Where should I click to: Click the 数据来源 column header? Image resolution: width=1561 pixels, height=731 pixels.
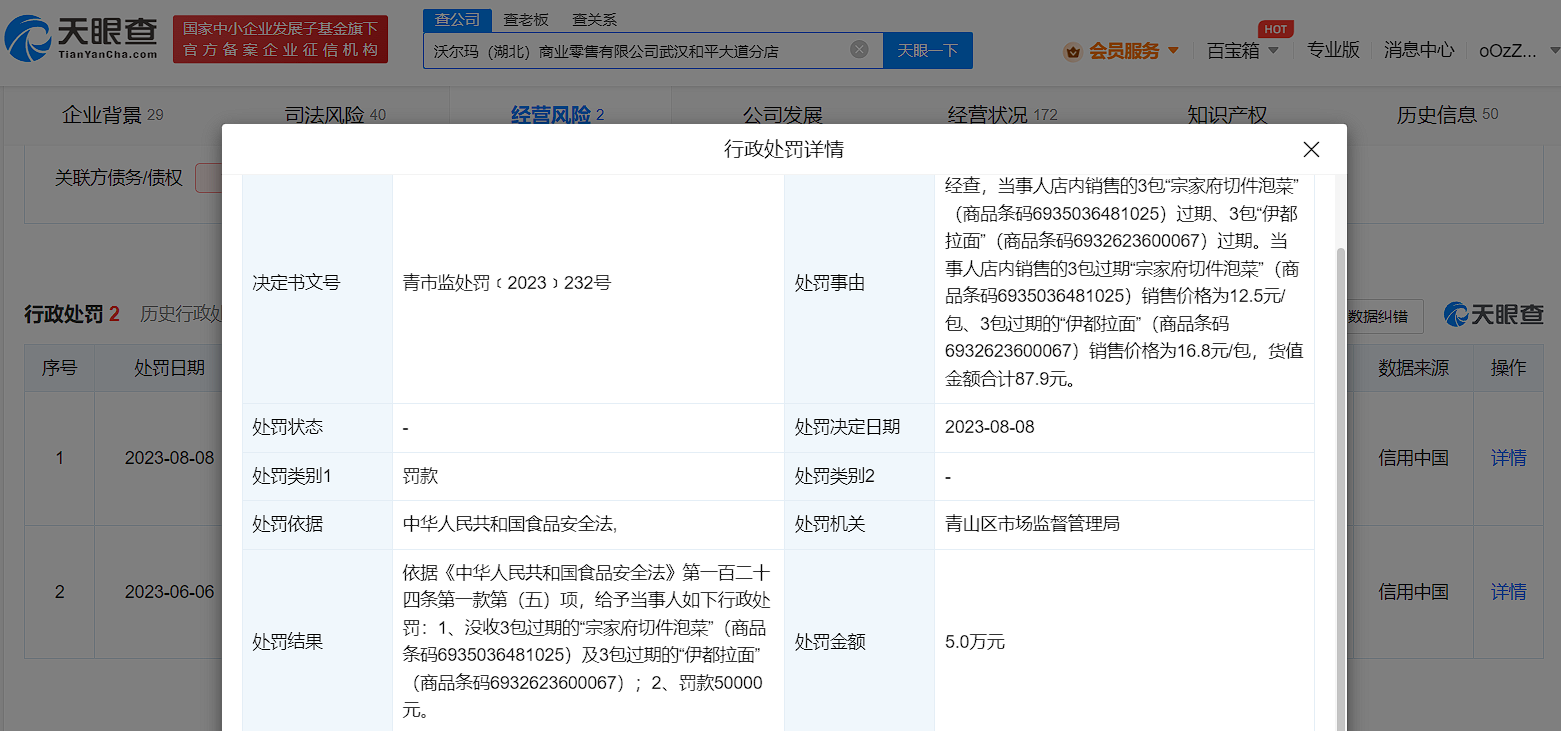(1413, 368)
